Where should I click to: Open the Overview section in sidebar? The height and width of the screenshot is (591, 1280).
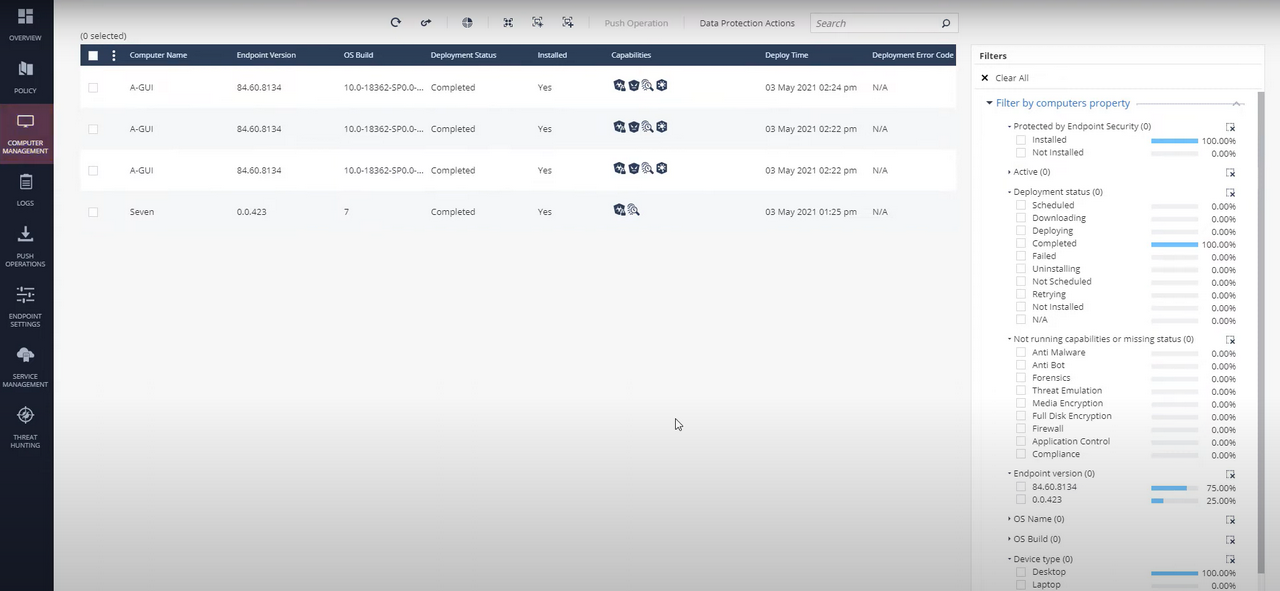(x=25, y=20)
